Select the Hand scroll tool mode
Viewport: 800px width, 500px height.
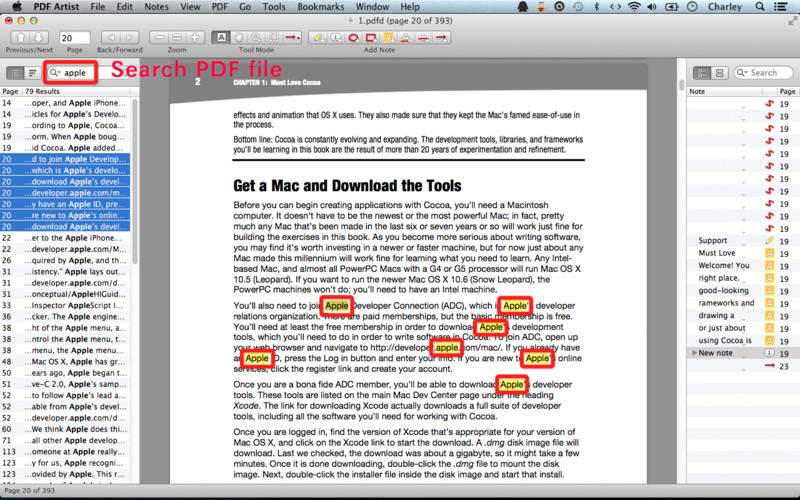pyautogui.click(x=238, y=38)
